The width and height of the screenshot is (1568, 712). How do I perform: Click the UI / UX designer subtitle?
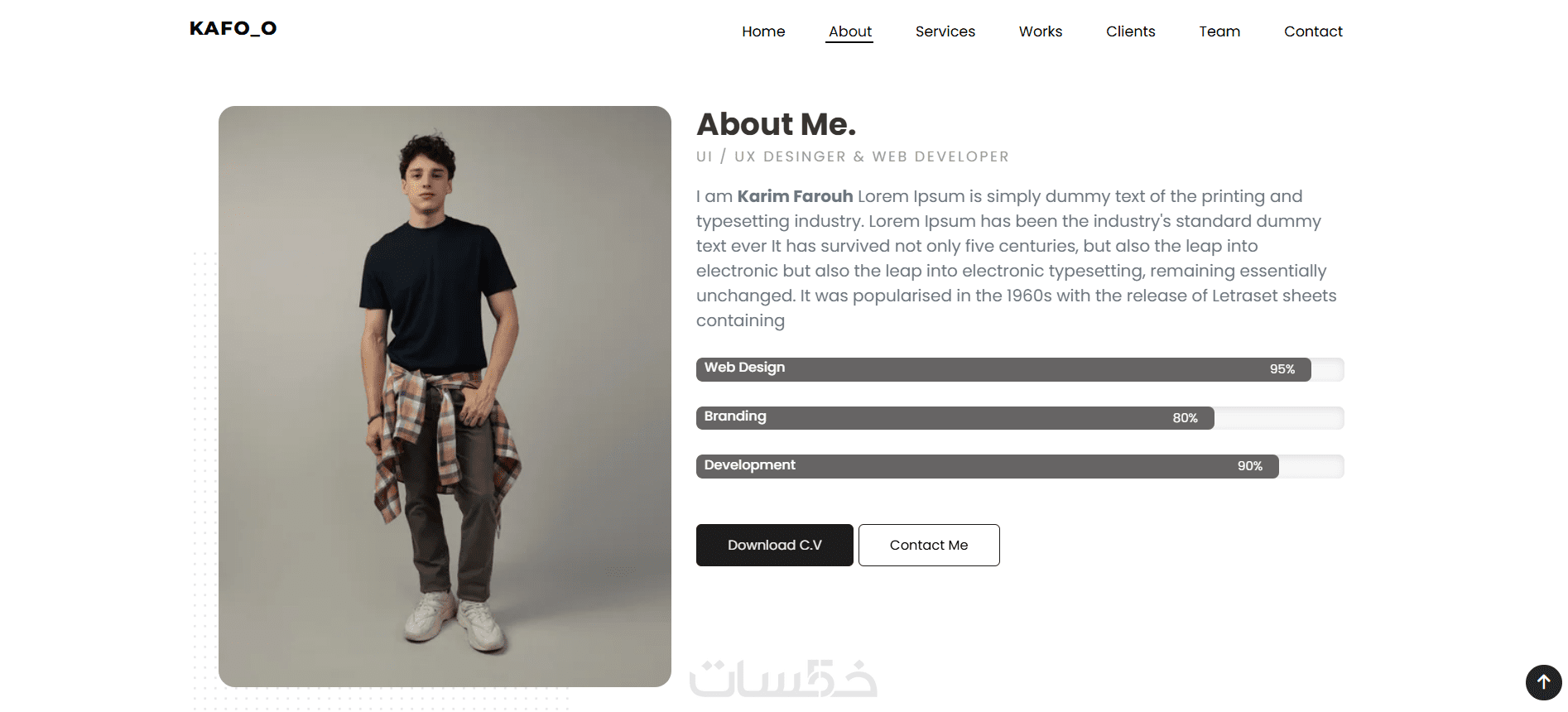click(x=852, y=156)
